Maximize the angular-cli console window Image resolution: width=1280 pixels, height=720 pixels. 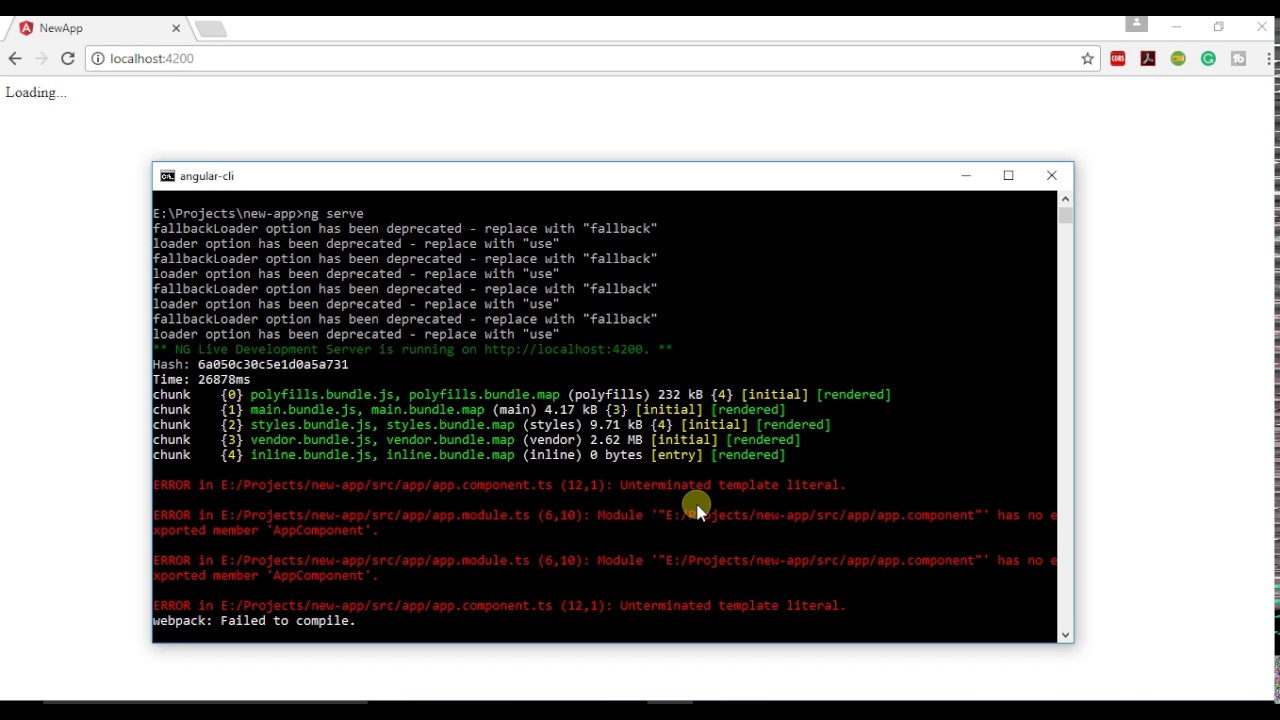[x=1008, y=176]
